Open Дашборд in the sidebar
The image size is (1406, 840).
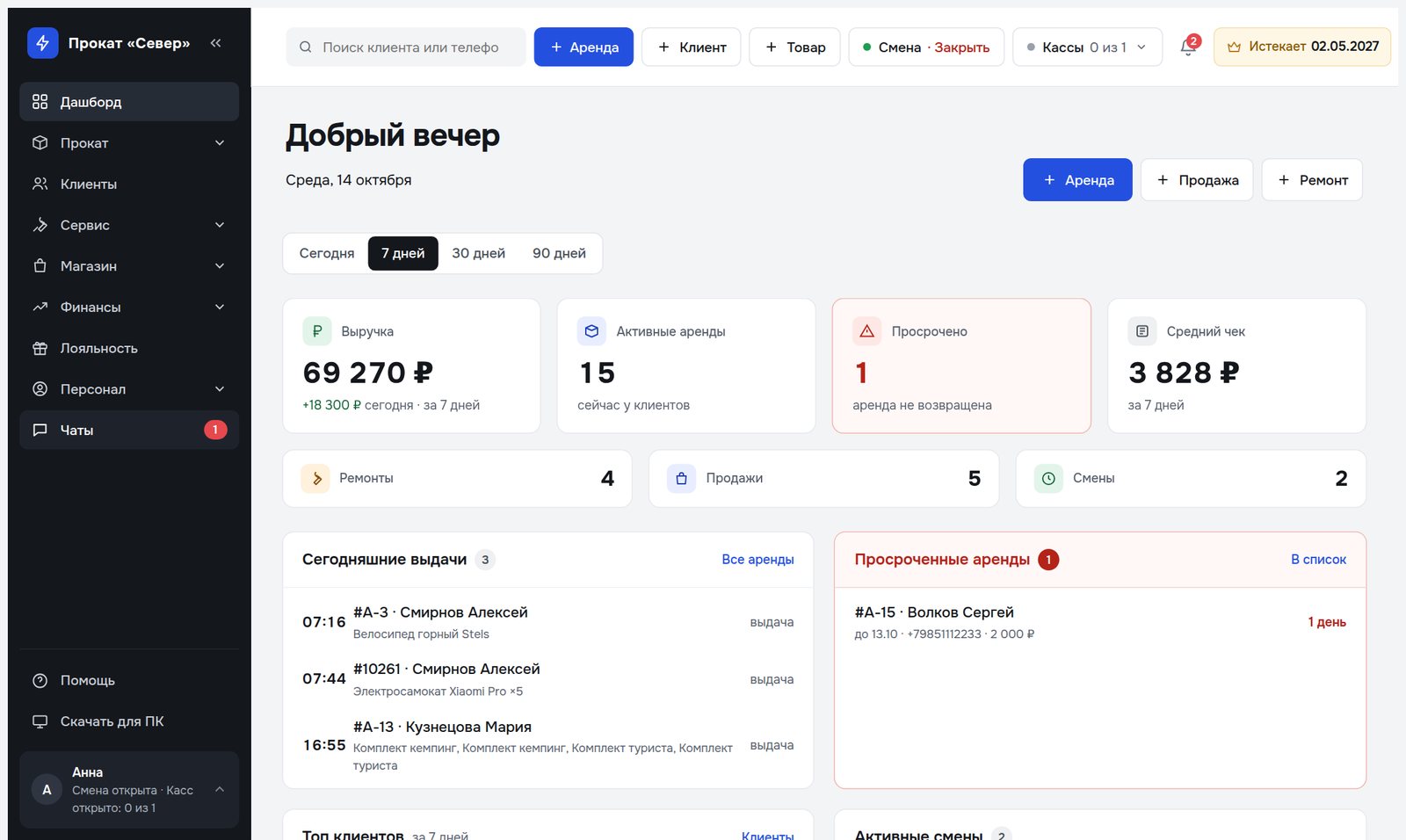tap(129, 102)
